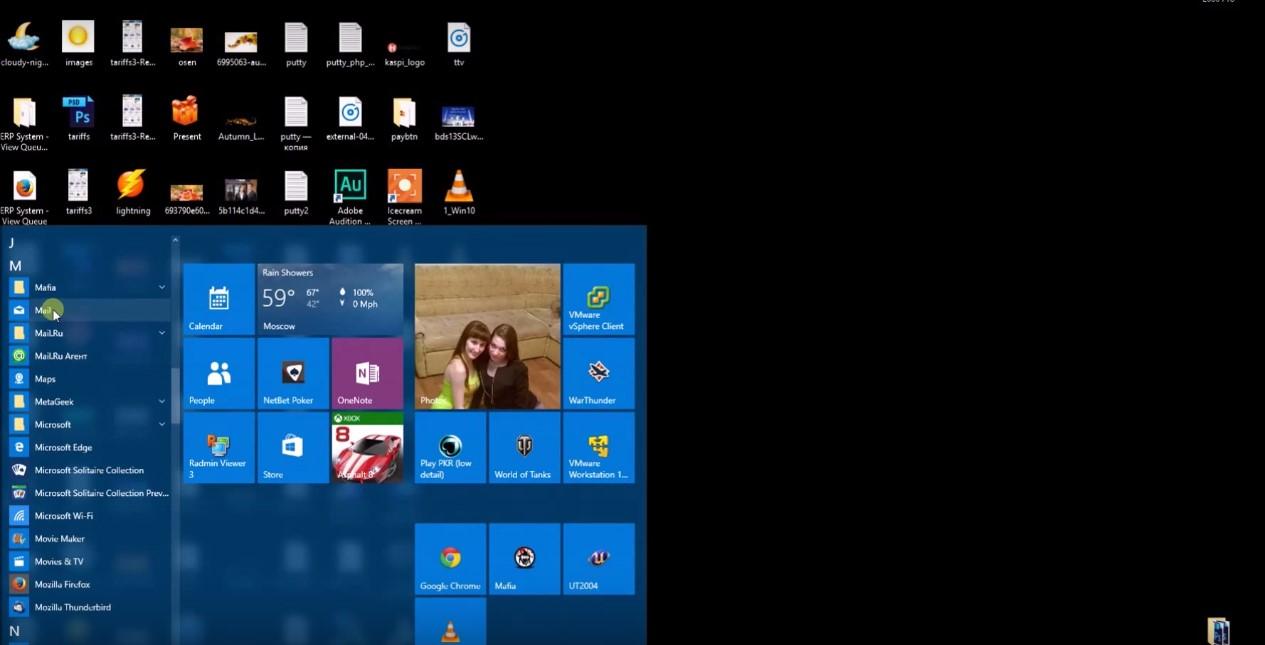Open the Google Chrome tile
The width and height of the screenshot is (1265, 645).
pyautogui.click(x=450, y=559)
